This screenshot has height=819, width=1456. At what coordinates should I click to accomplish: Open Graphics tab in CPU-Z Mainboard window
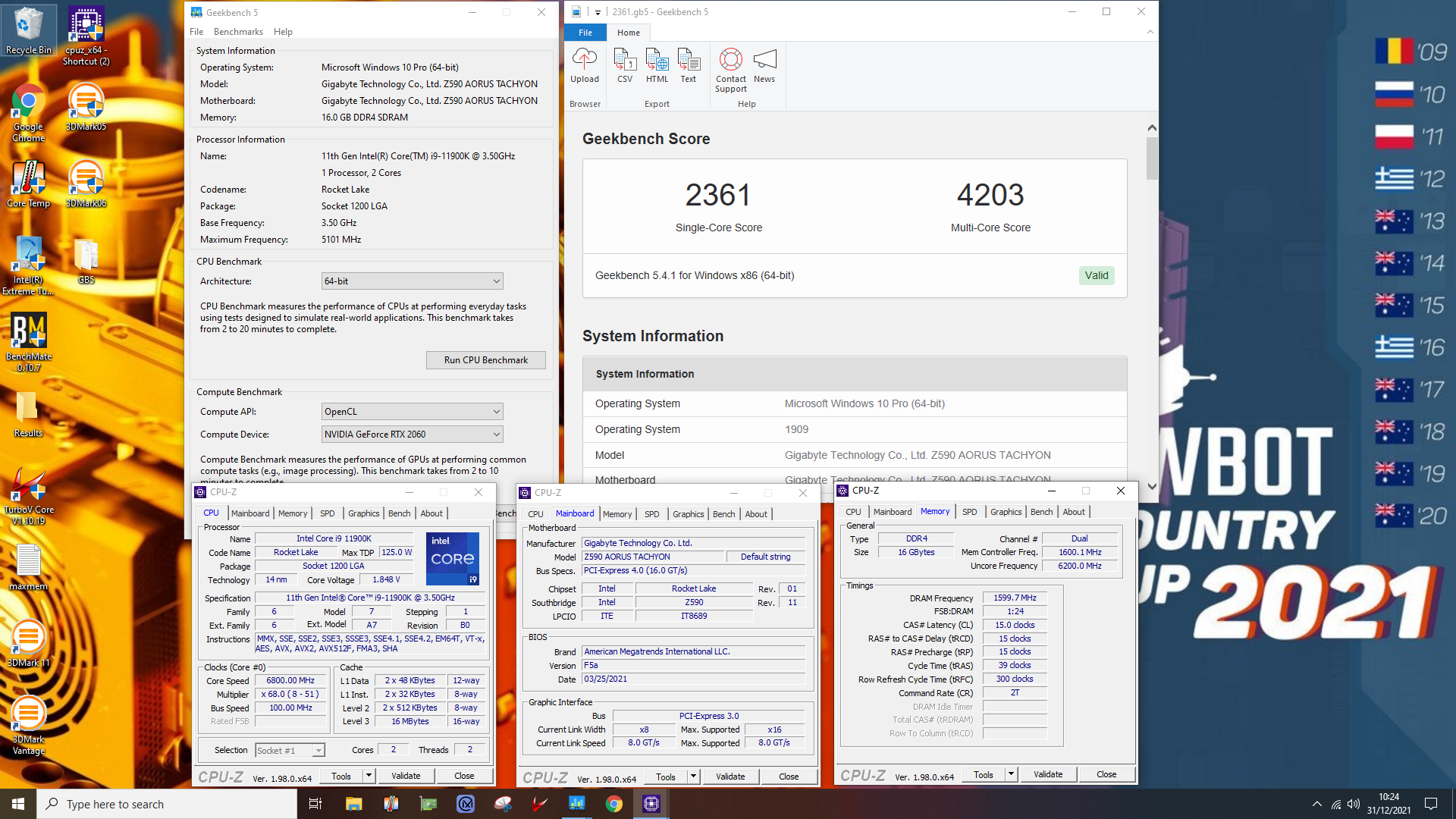tap(688, 514)
